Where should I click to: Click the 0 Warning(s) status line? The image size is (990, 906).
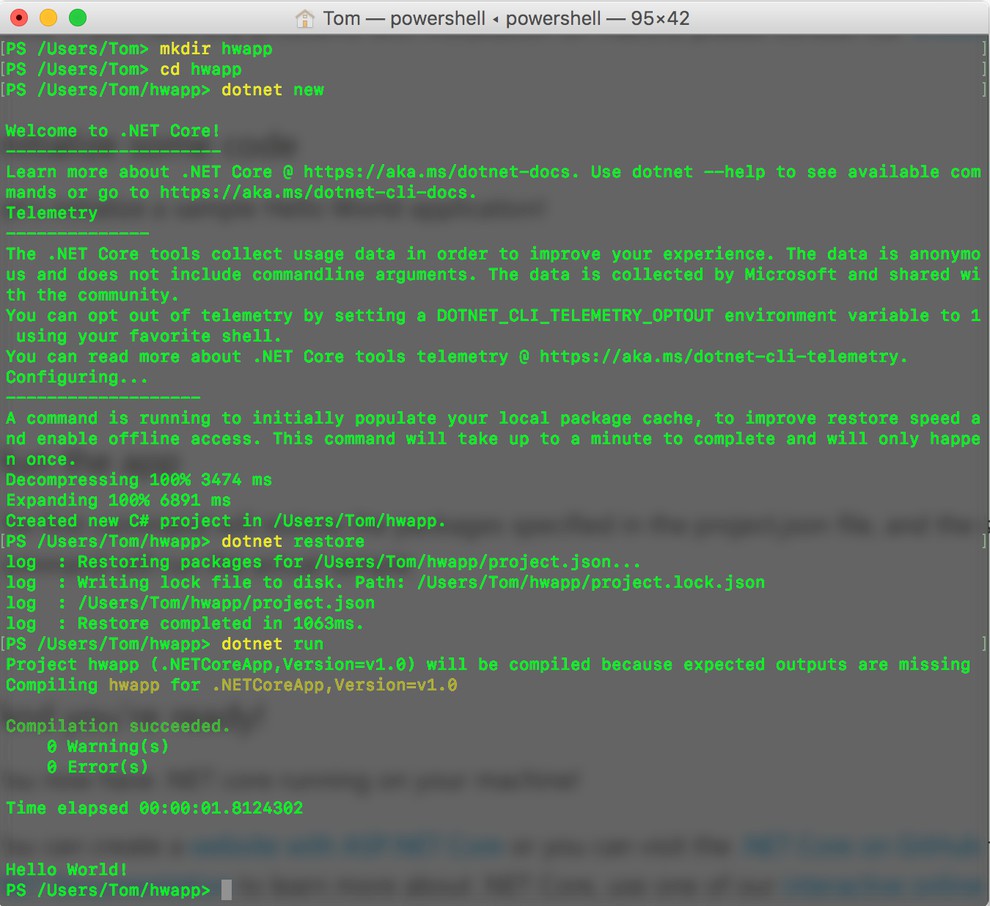coord(110,746)
